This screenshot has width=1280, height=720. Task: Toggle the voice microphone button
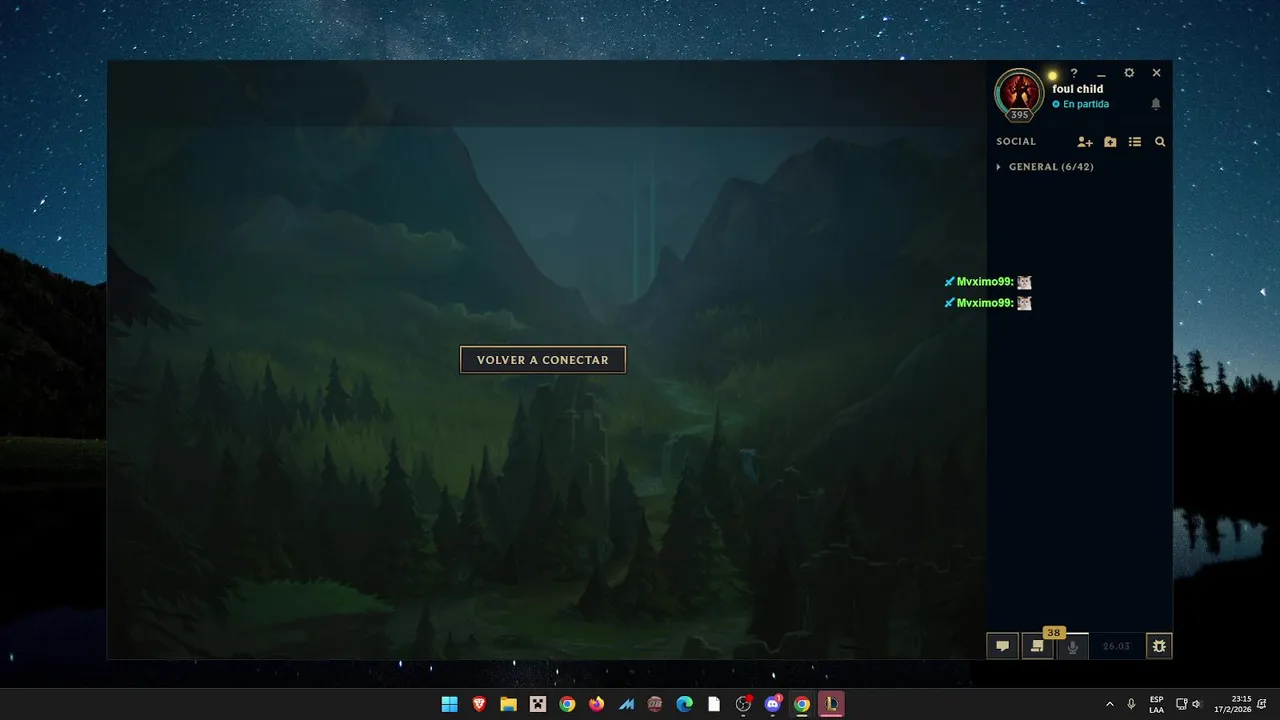click(x=1073, y=646)
